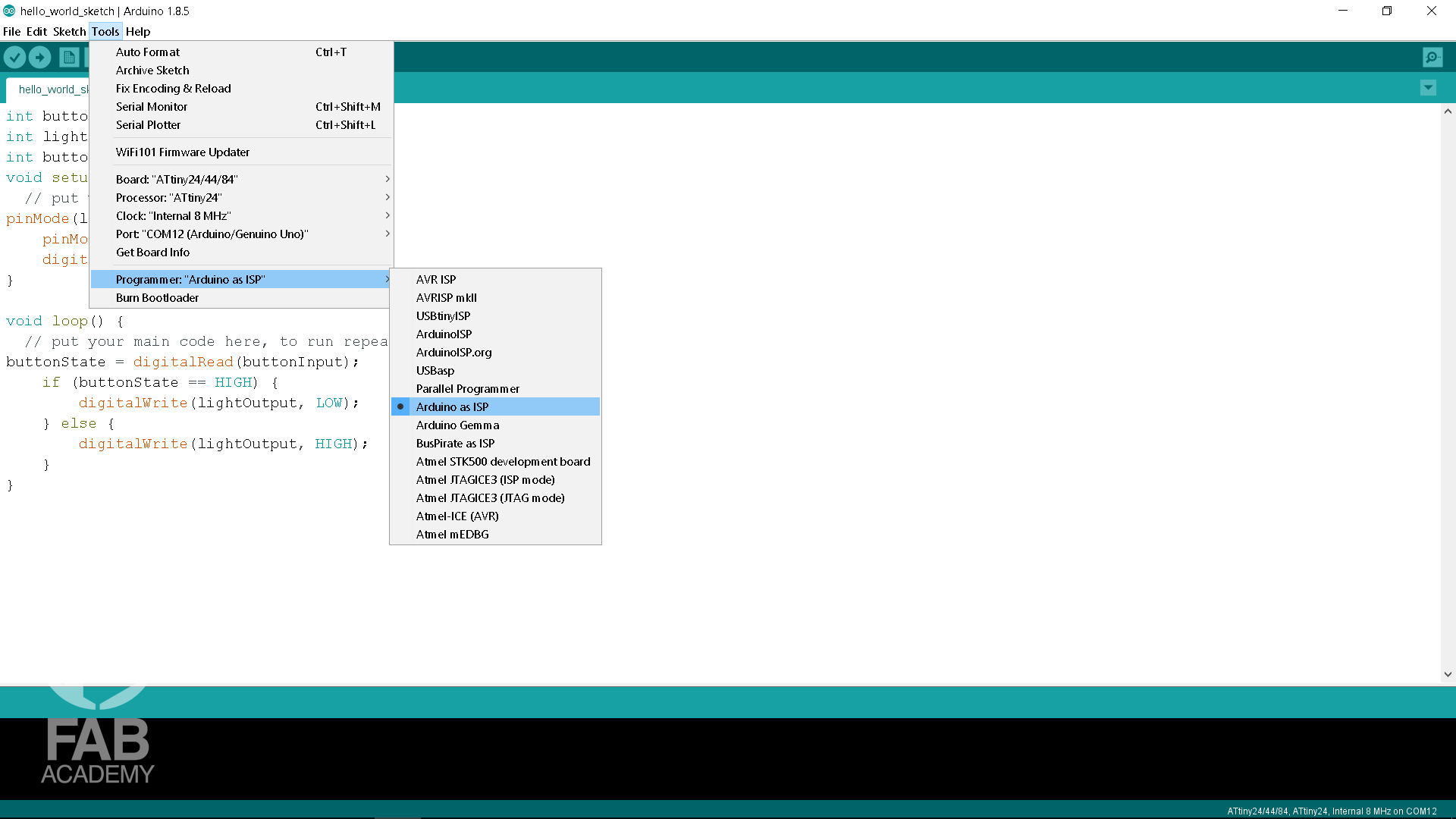
Task: Open the Help menu
Action: point(138,32)
